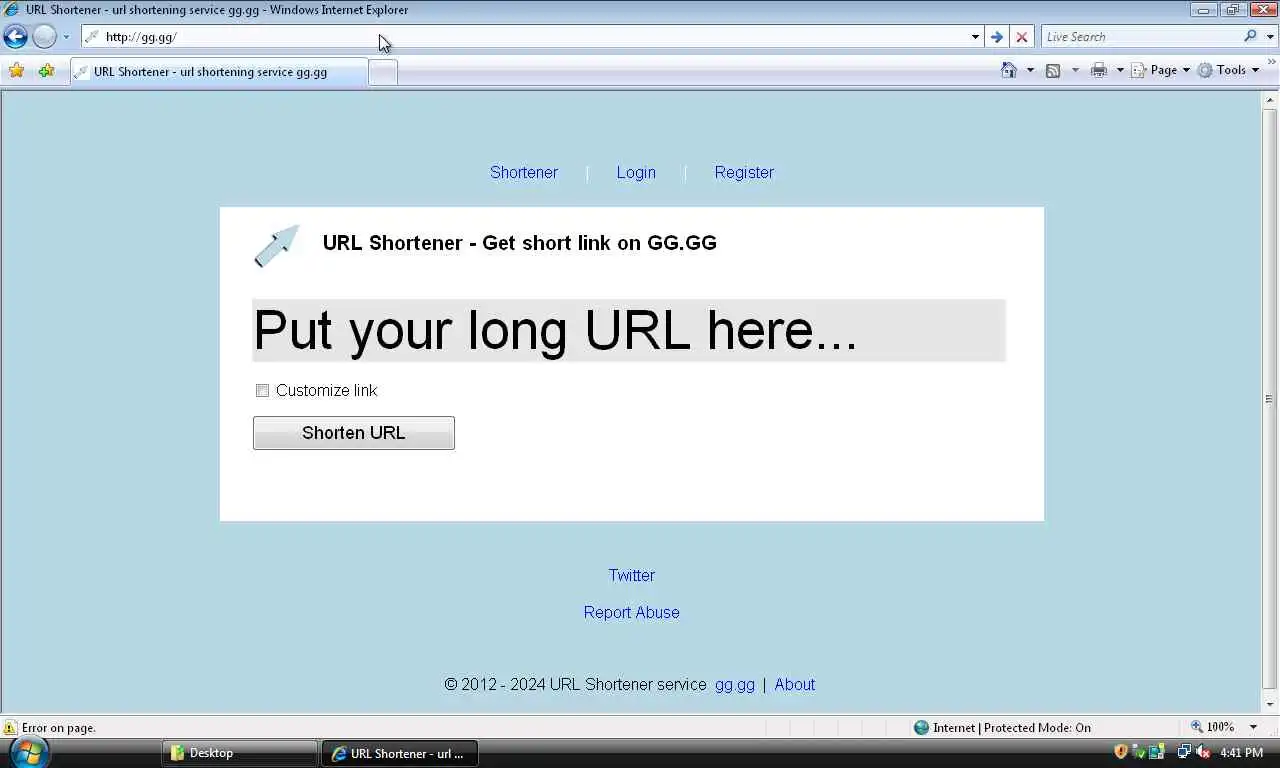The width and height of the screenshot is (1280, 768).
Task: Click the address bar containing http://gg.gg/
Action: [525, 37]
